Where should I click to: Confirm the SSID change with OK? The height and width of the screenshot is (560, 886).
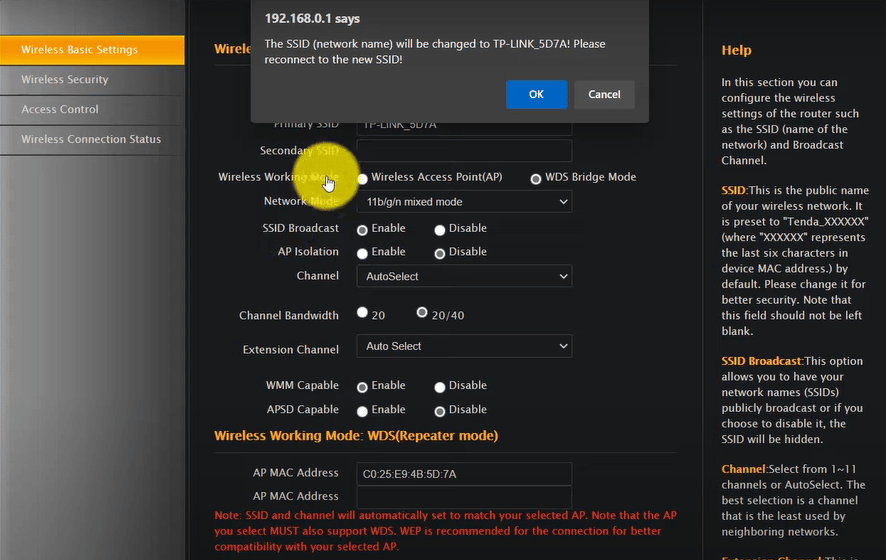coord(536,94)
